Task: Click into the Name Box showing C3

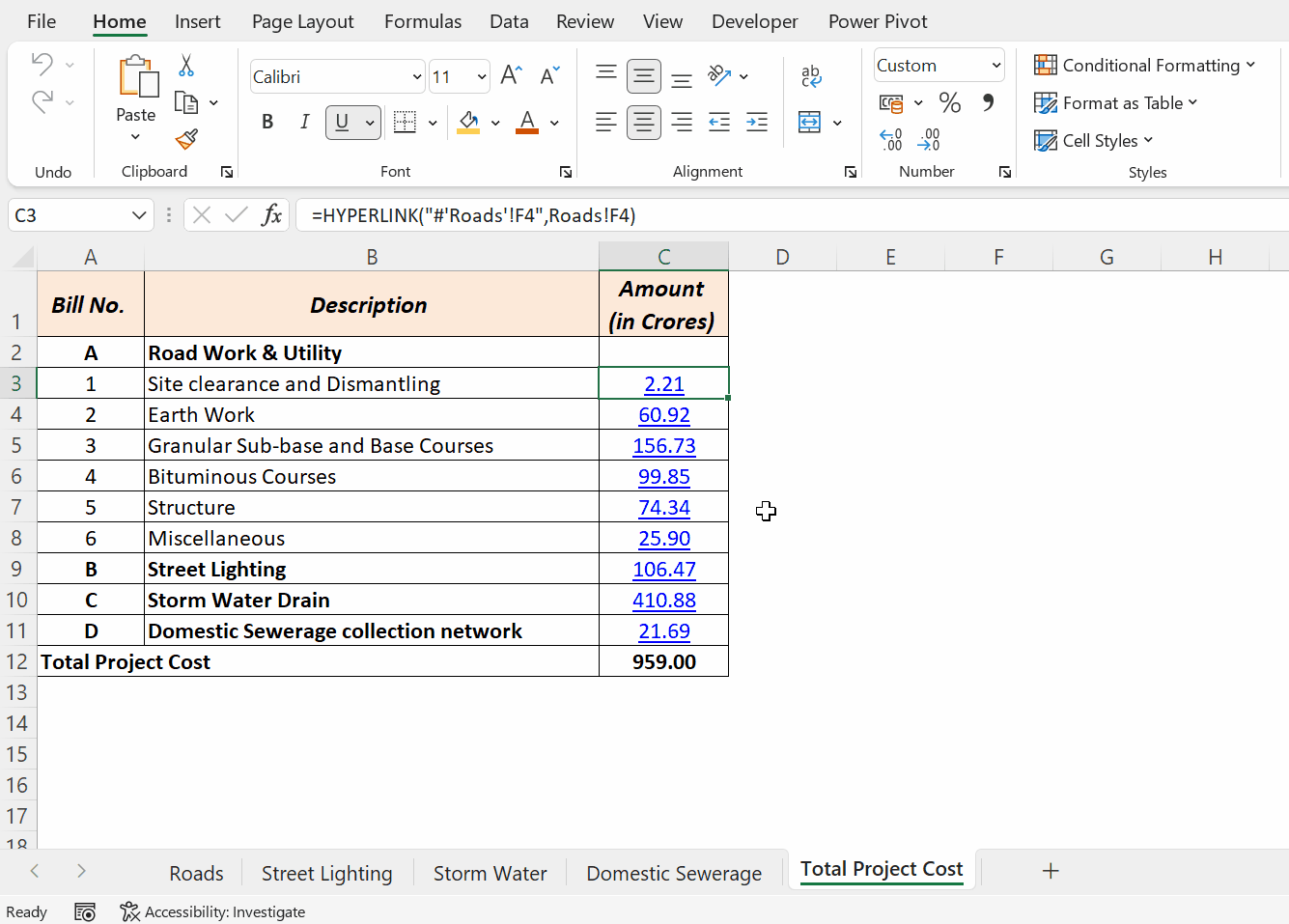Action: (68, 215)
